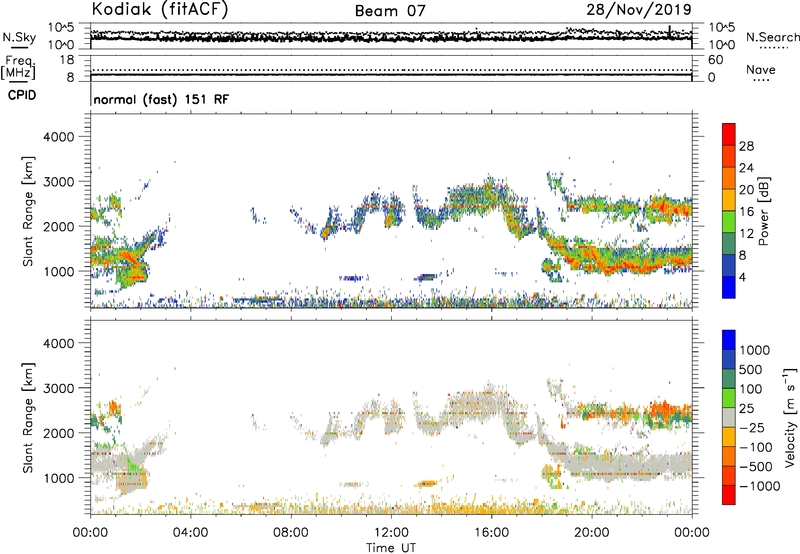Image resolution: width=800 pixels, height=554 pixels.
Task: Click the left '10^5' noise axis tick
Action: tap(62, 28)
